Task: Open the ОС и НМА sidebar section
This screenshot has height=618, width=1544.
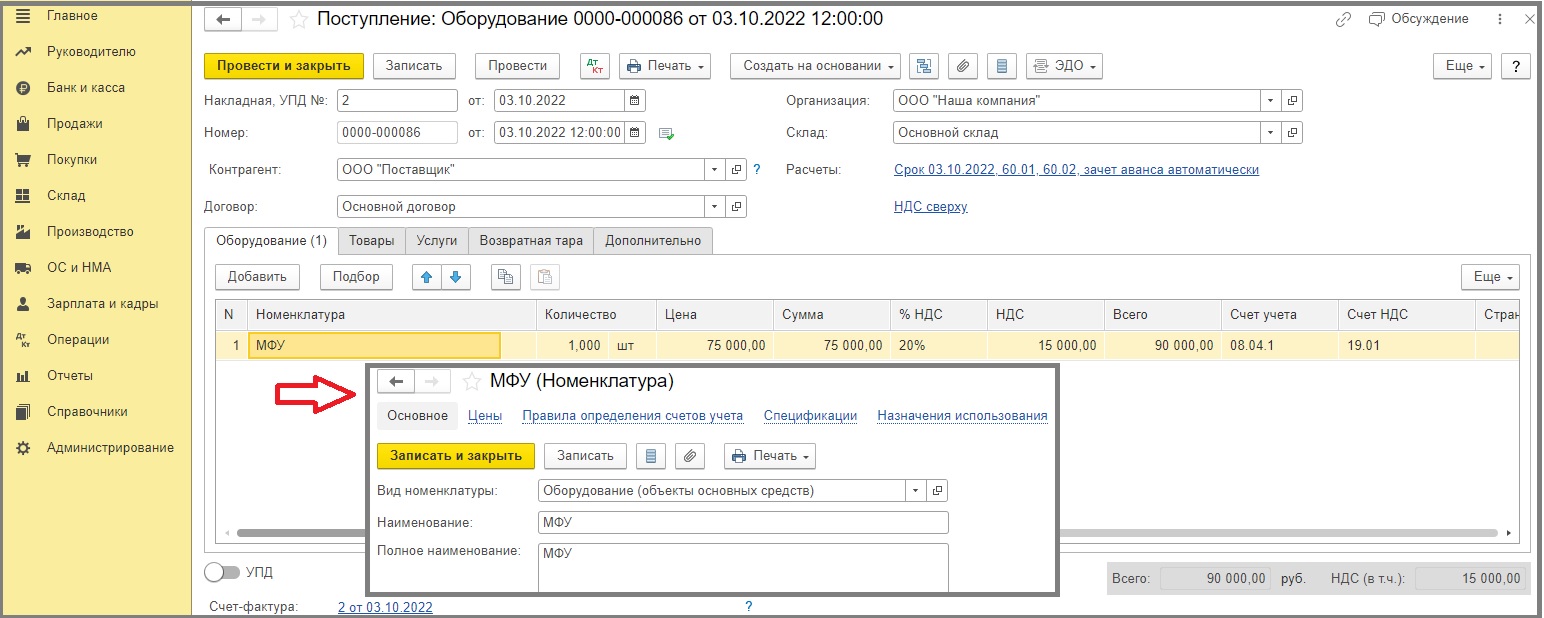Action: click(x=79, y=267)
